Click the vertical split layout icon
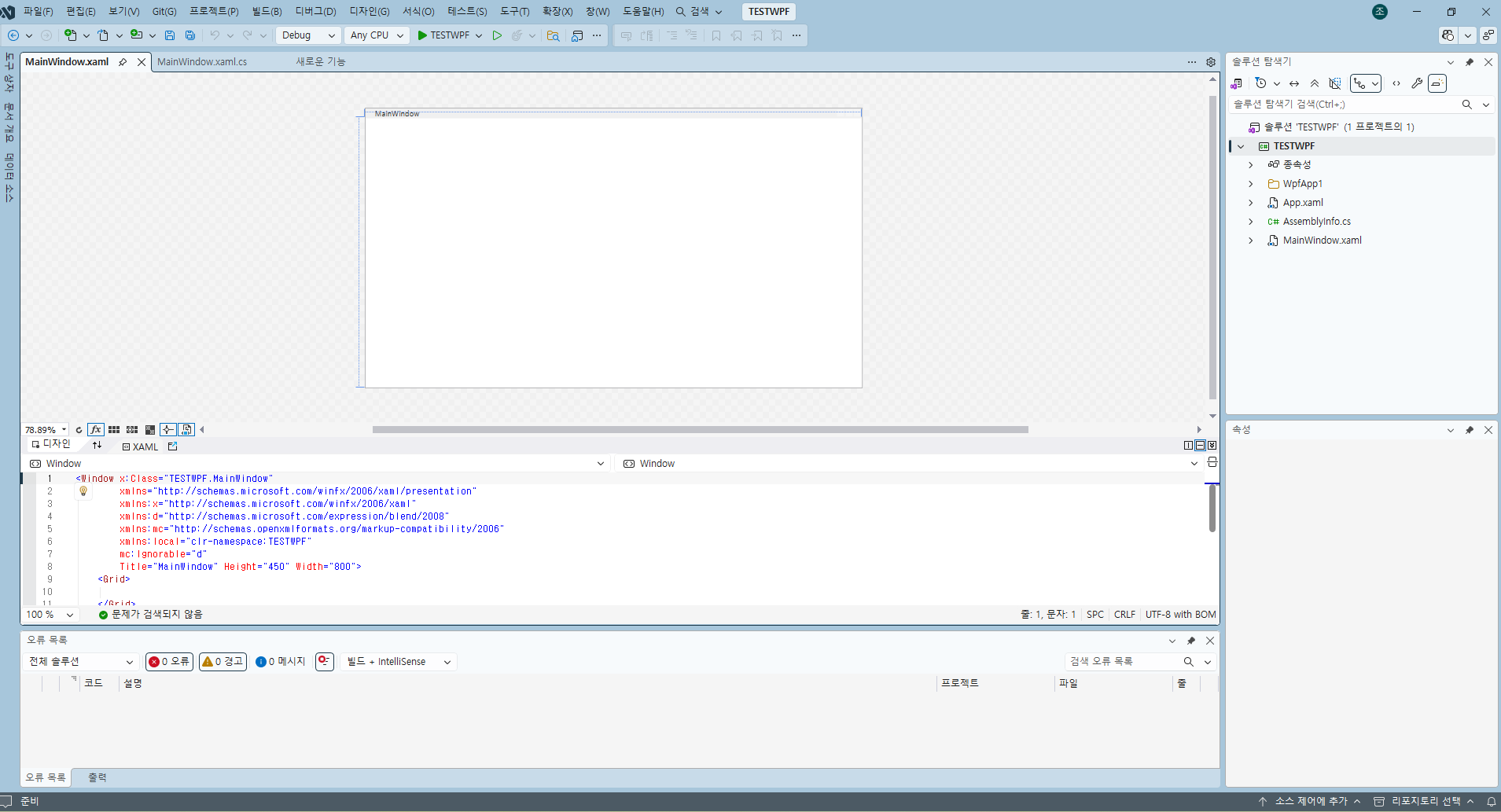The height and width of the screenshot is (812, 1501). (1189, 446)
